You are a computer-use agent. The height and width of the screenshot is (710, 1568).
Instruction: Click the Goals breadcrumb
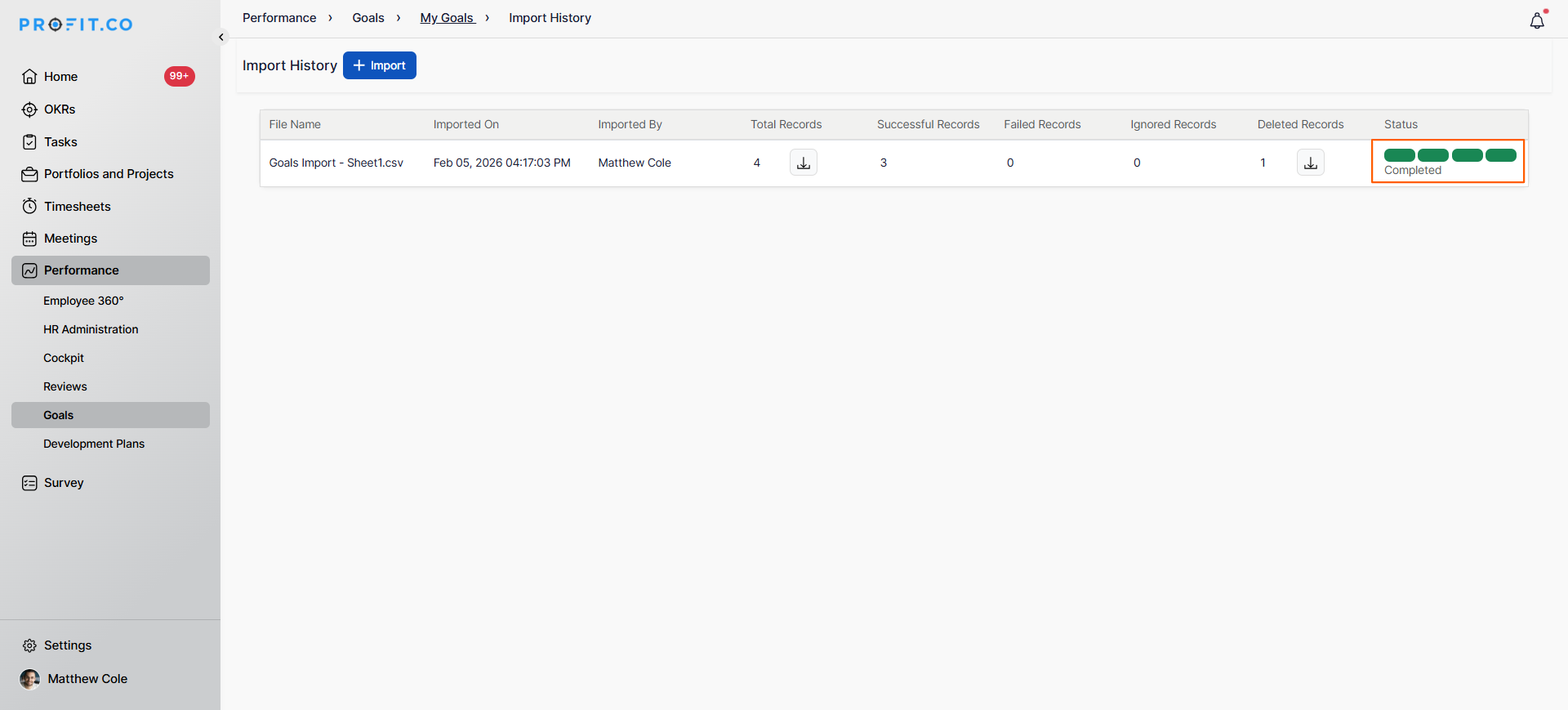368,18
